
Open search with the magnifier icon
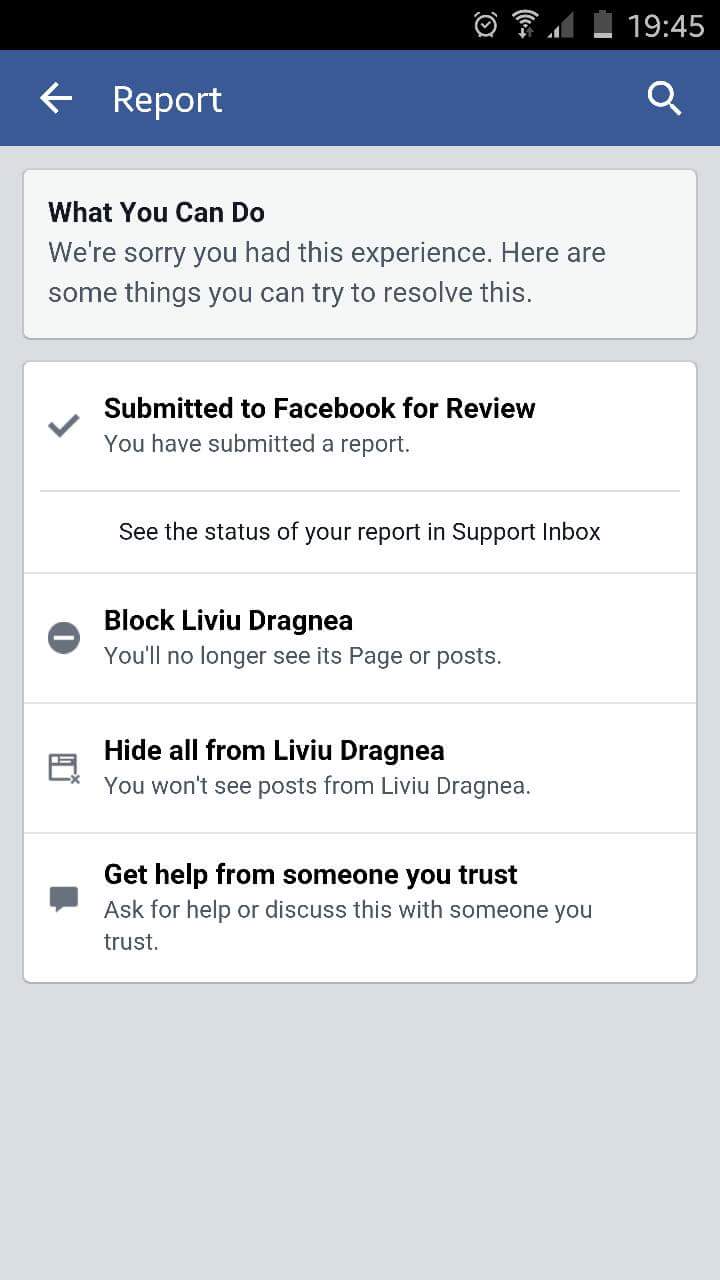click(664, 98)
